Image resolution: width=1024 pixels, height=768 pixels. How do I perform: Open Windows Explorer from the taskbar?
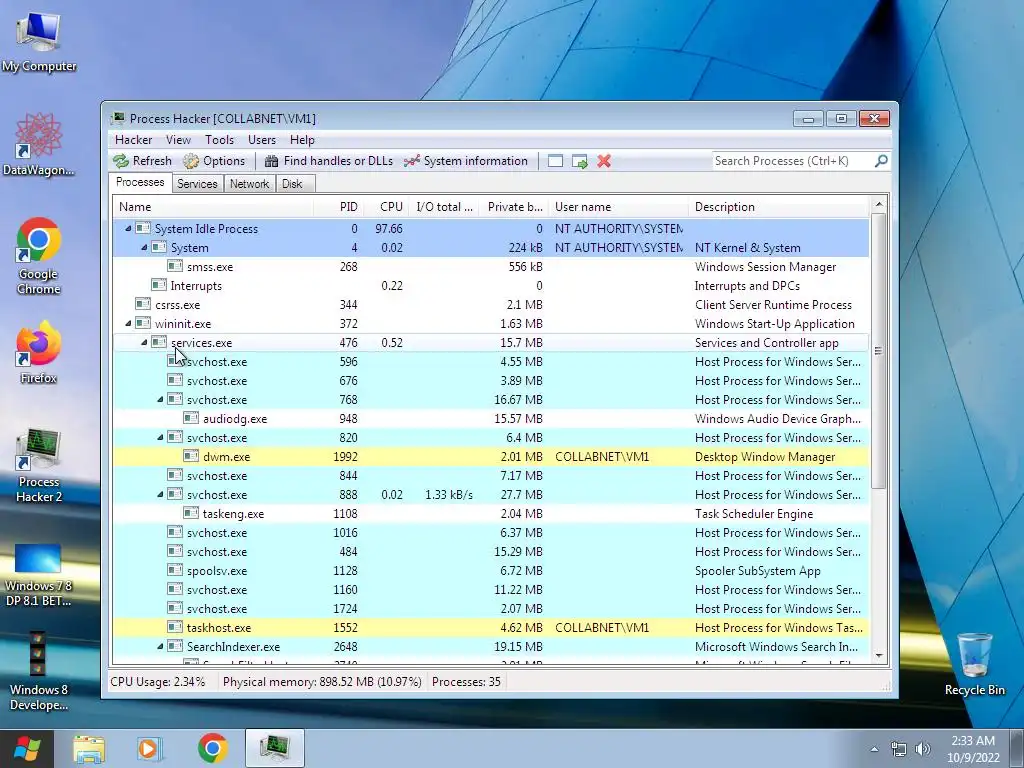[x=89, y=748]
